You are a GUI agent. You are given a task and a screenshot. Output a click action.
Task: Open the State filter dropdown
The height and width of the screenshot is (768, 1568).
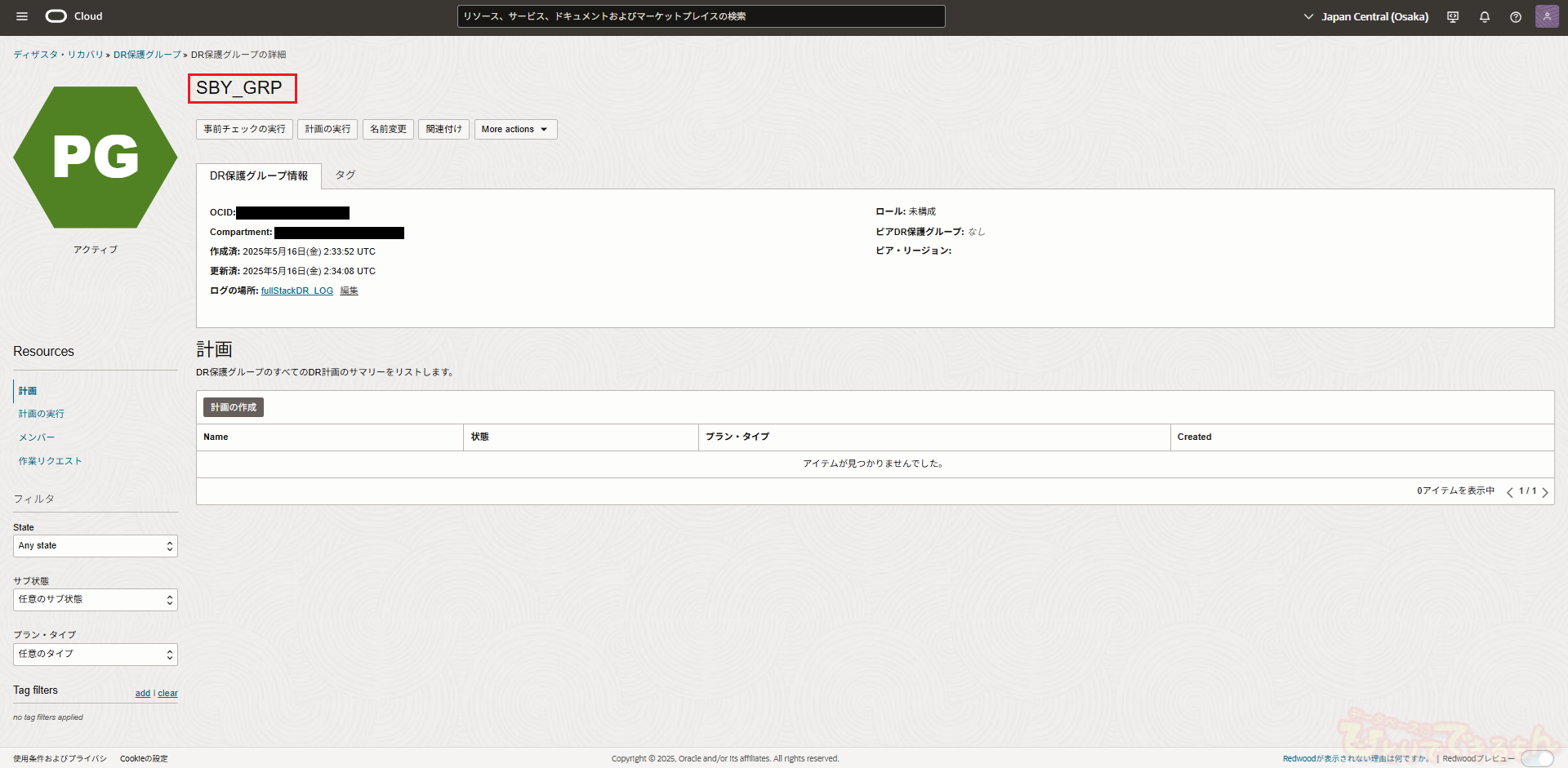(95, 546)
